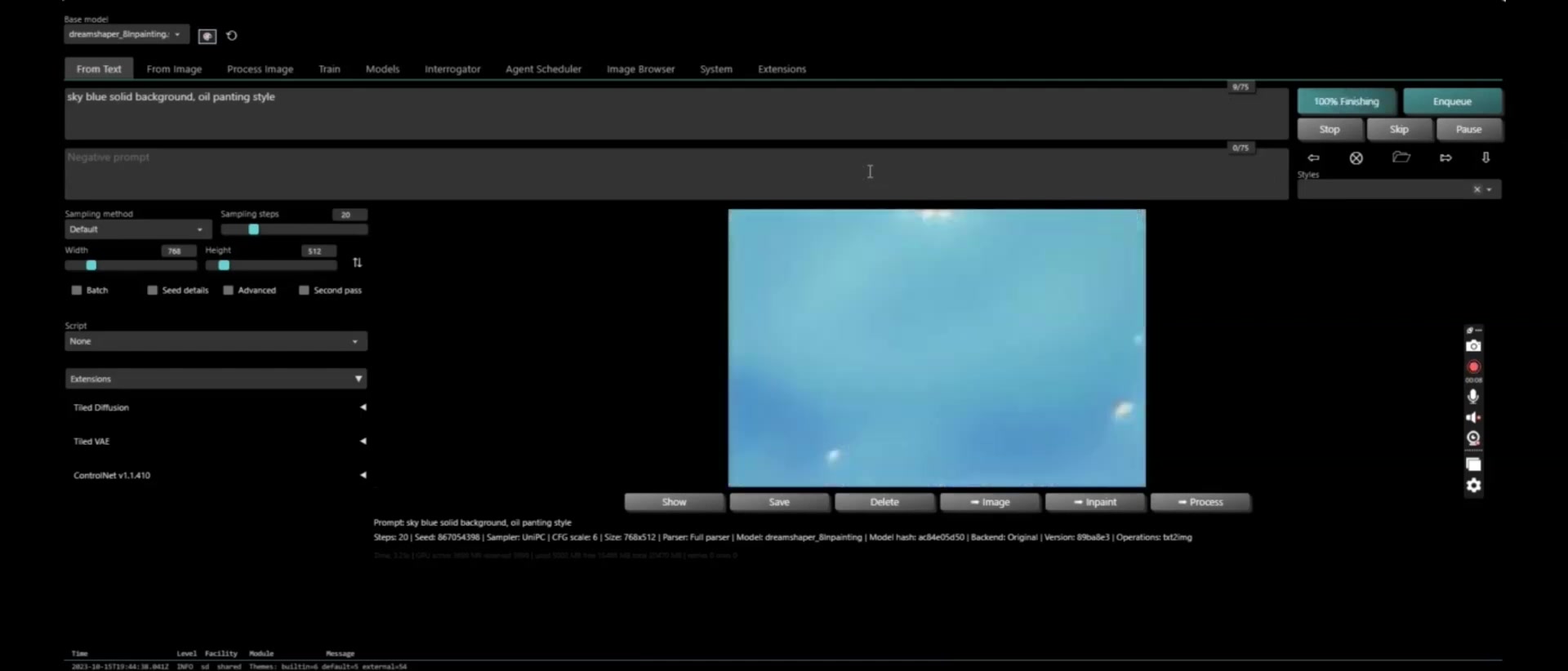Click the 100% Finishing generate button

tap(1346, 102)
